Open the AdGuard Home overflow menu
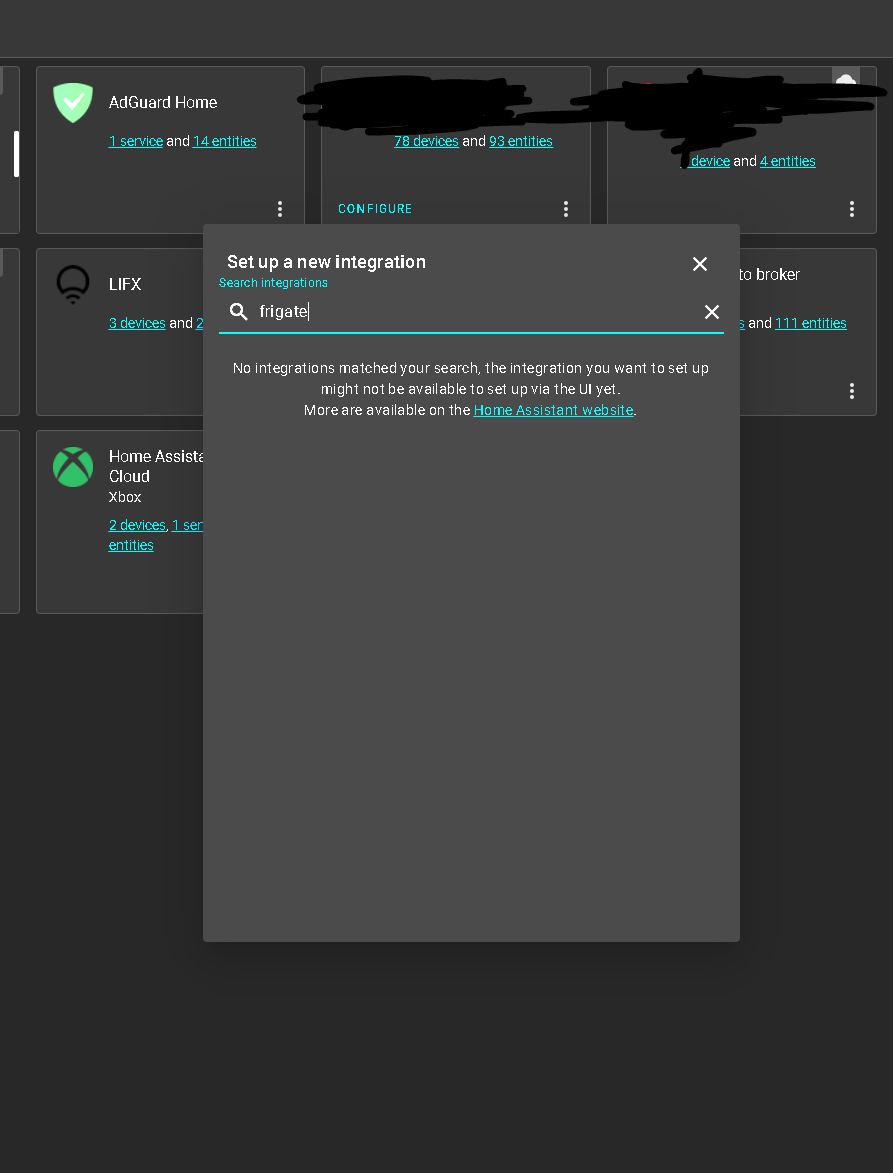Screen dimensions: 893x1173 coord(280,209)
